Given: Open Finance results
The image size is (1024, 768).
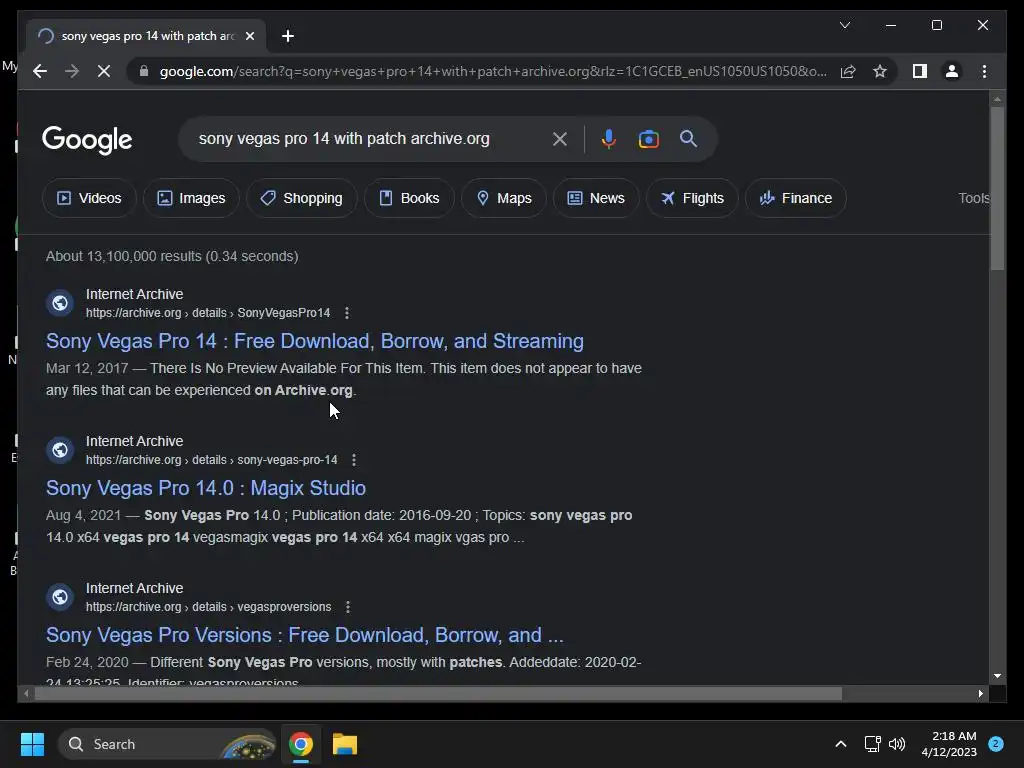Looking at the screenshot, I should point(796,198).
